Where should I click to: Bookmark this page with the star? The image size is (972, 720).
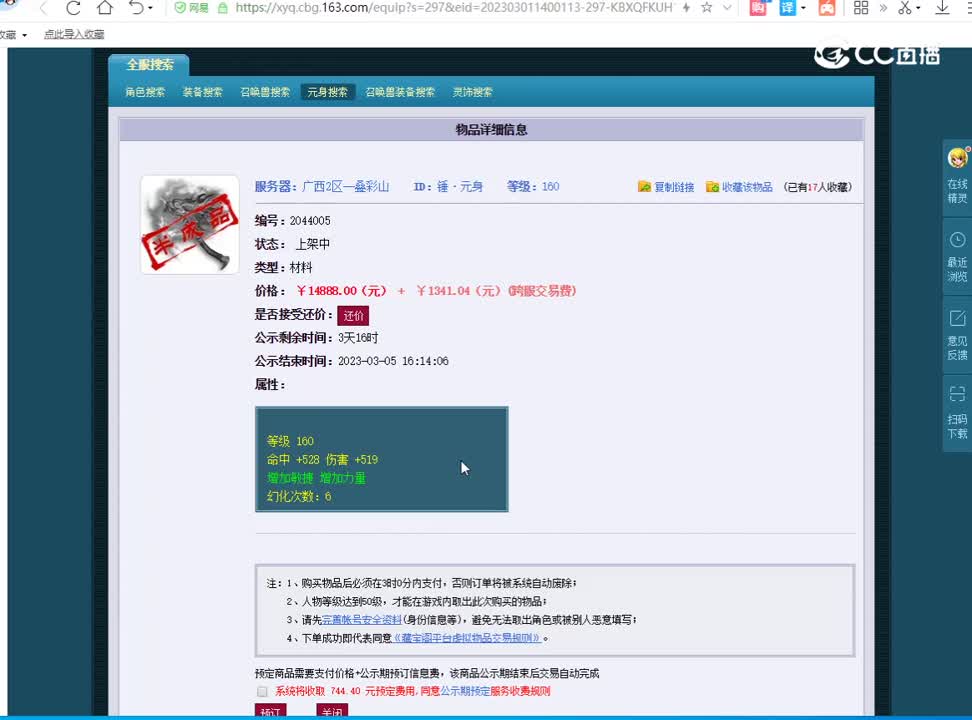tap(707, 8)
